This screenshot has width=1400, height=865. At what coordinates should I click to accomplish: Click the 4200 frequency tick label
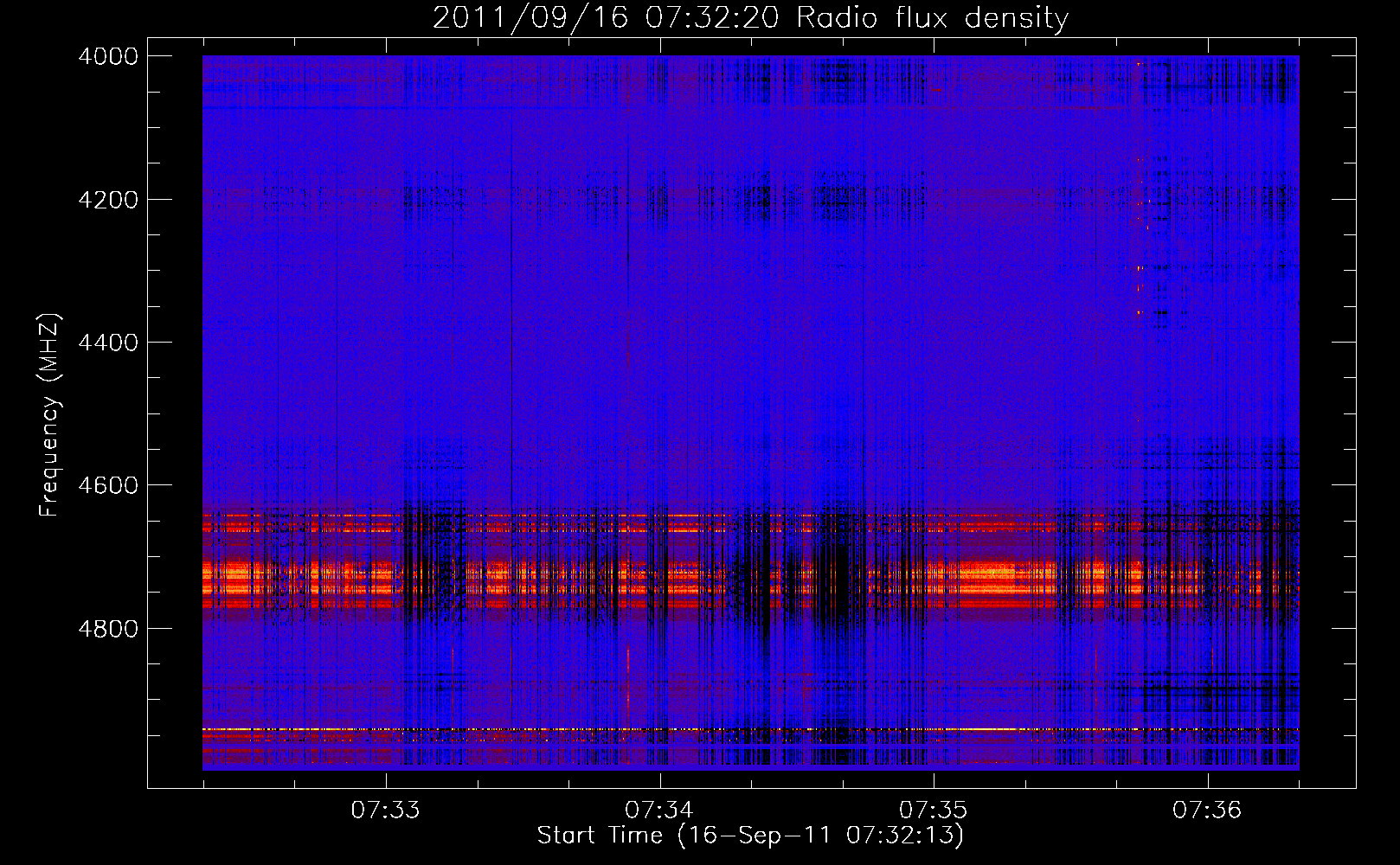[x=108, y=200]
